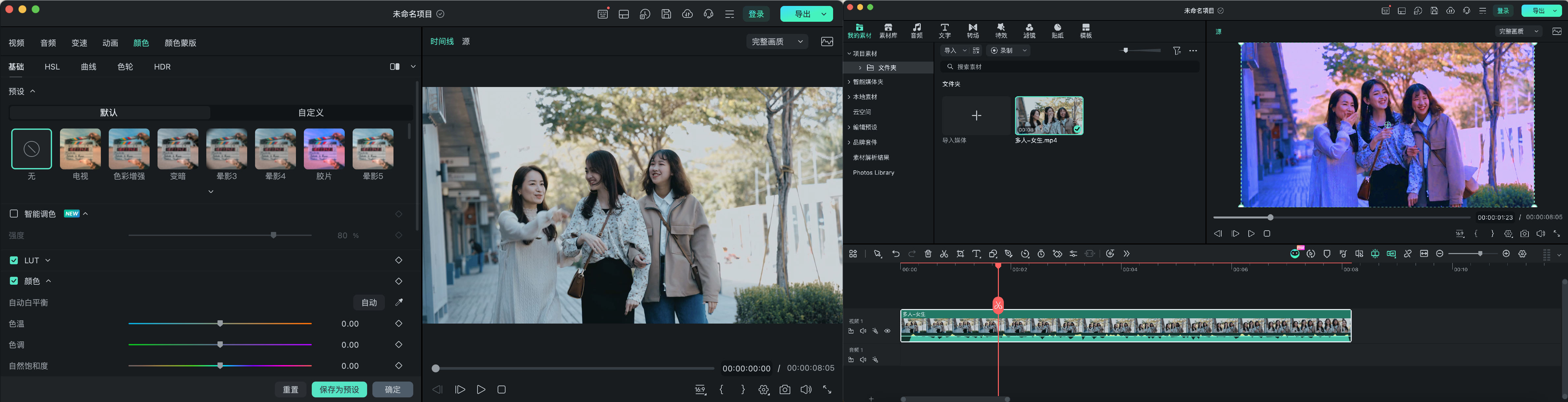Viewport: 1568px width, 402px height.
Task: Open the double-arrow more tools icon in timeline toolbar
Action: (1127, 254)
